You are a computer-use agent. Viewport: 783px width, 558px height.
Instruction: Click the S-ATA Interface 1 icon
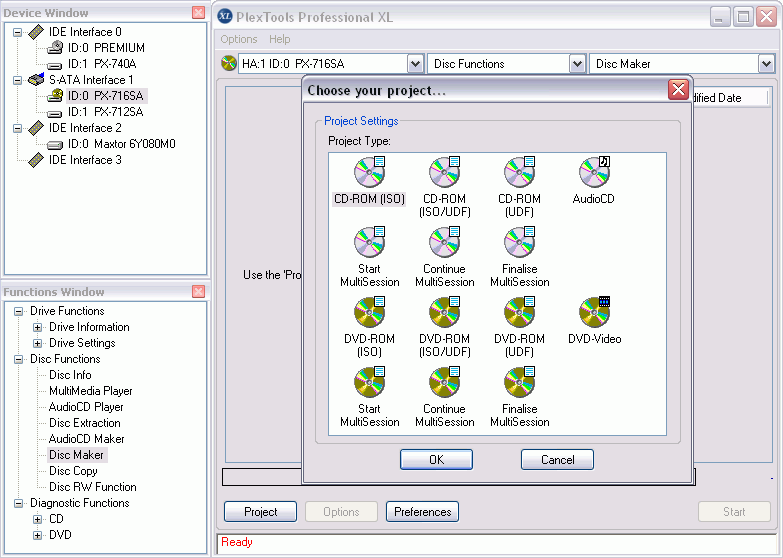(36, 79)
